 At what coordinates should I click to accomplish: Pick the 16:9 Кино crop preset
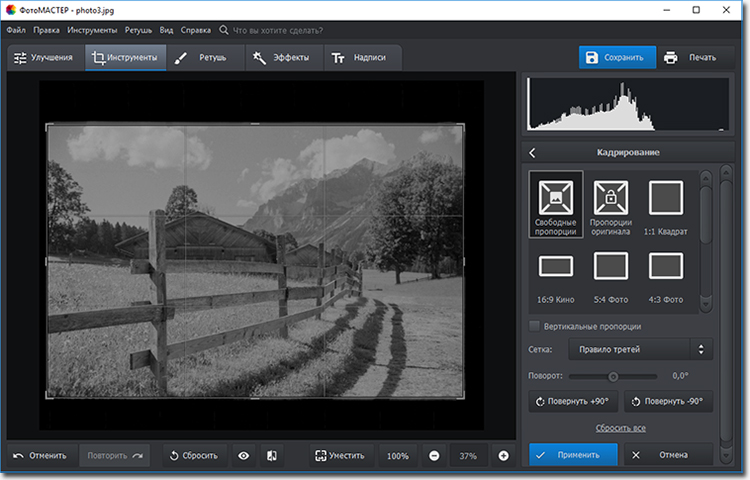555,266
